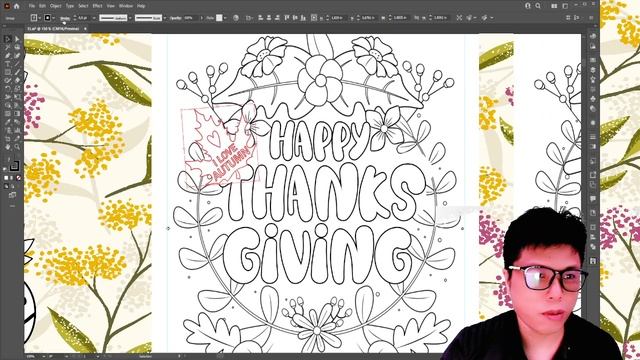The width and height of the screenshot is (640, 360).
Task: Click the Stroke color box in toolbox
Action: tap(14, 165)
